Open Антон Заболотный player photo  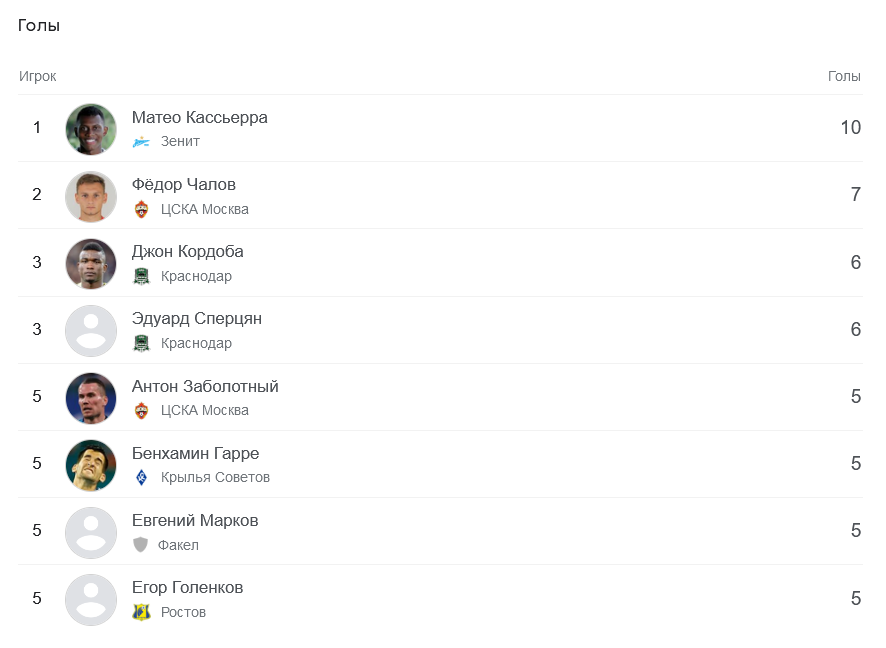[91, 398]
